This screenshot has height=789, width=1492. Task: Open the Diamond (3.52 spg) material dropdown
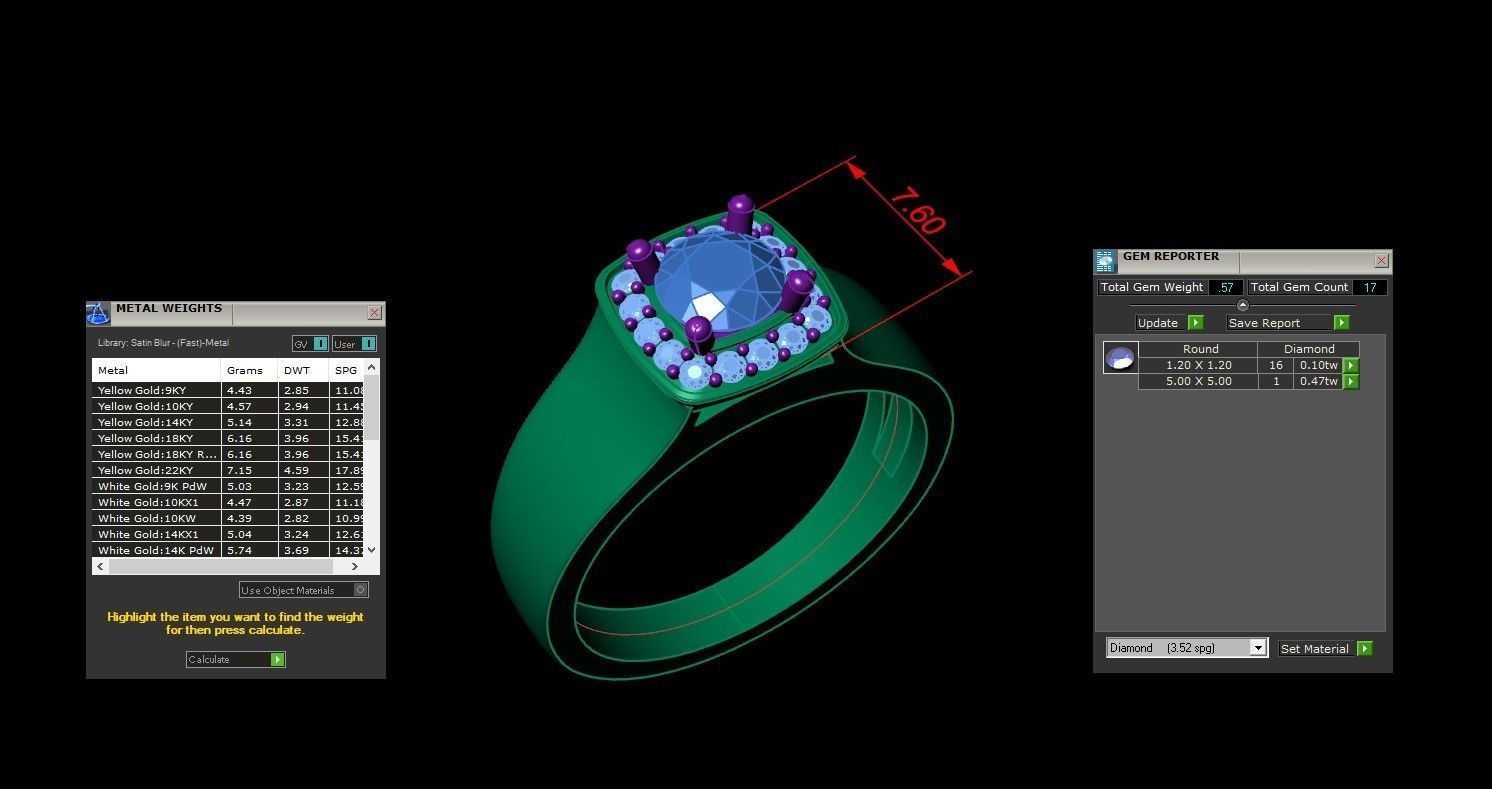[x=1258, y=647]
